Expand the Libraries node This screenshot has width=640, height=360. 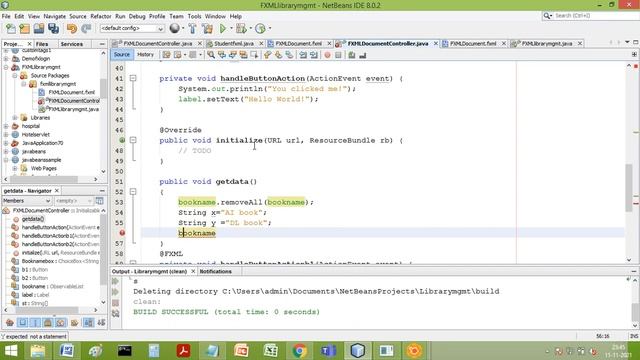pos(15,118)
